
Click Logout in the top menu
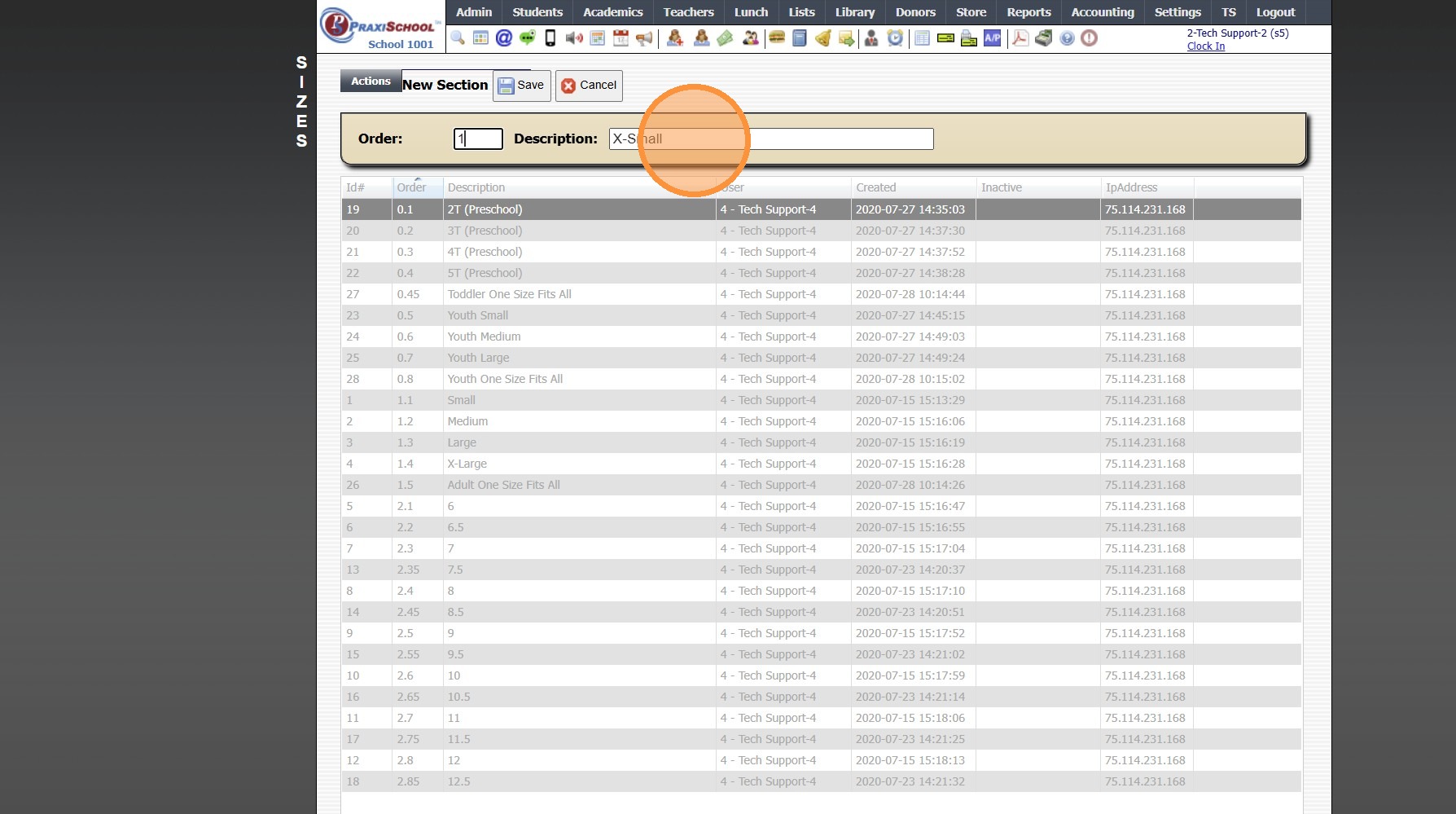(1275, 12)
